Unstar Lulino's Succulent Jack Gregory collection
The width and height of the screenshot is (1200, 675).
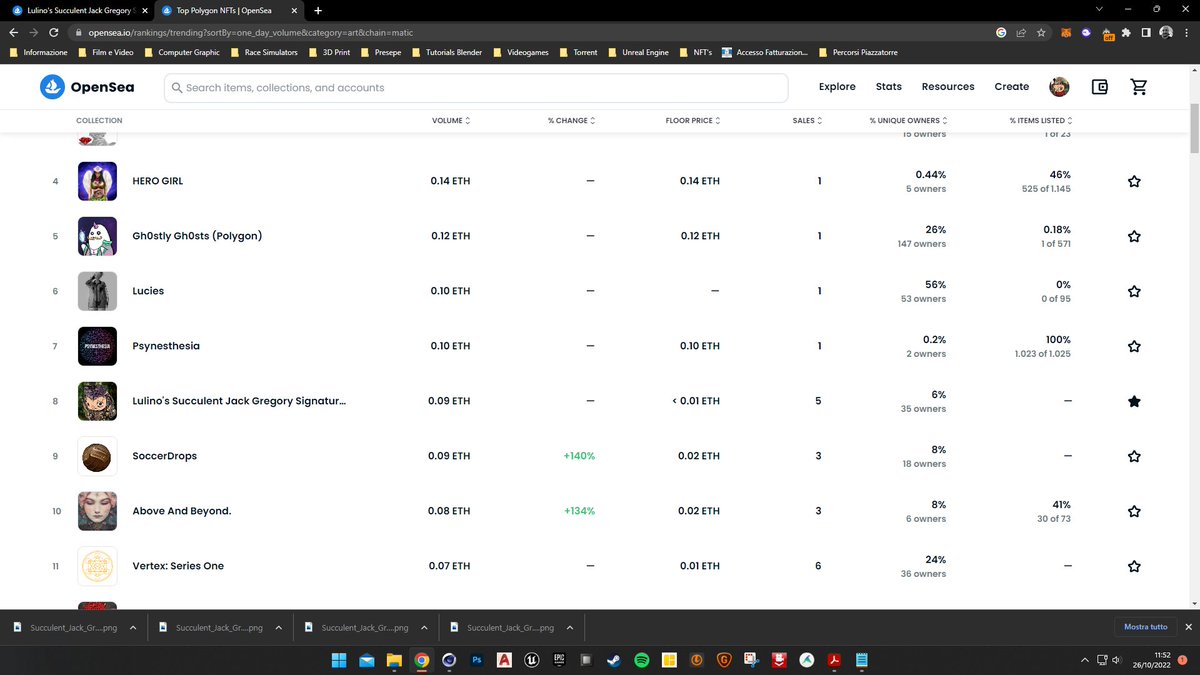[1134, 401]
